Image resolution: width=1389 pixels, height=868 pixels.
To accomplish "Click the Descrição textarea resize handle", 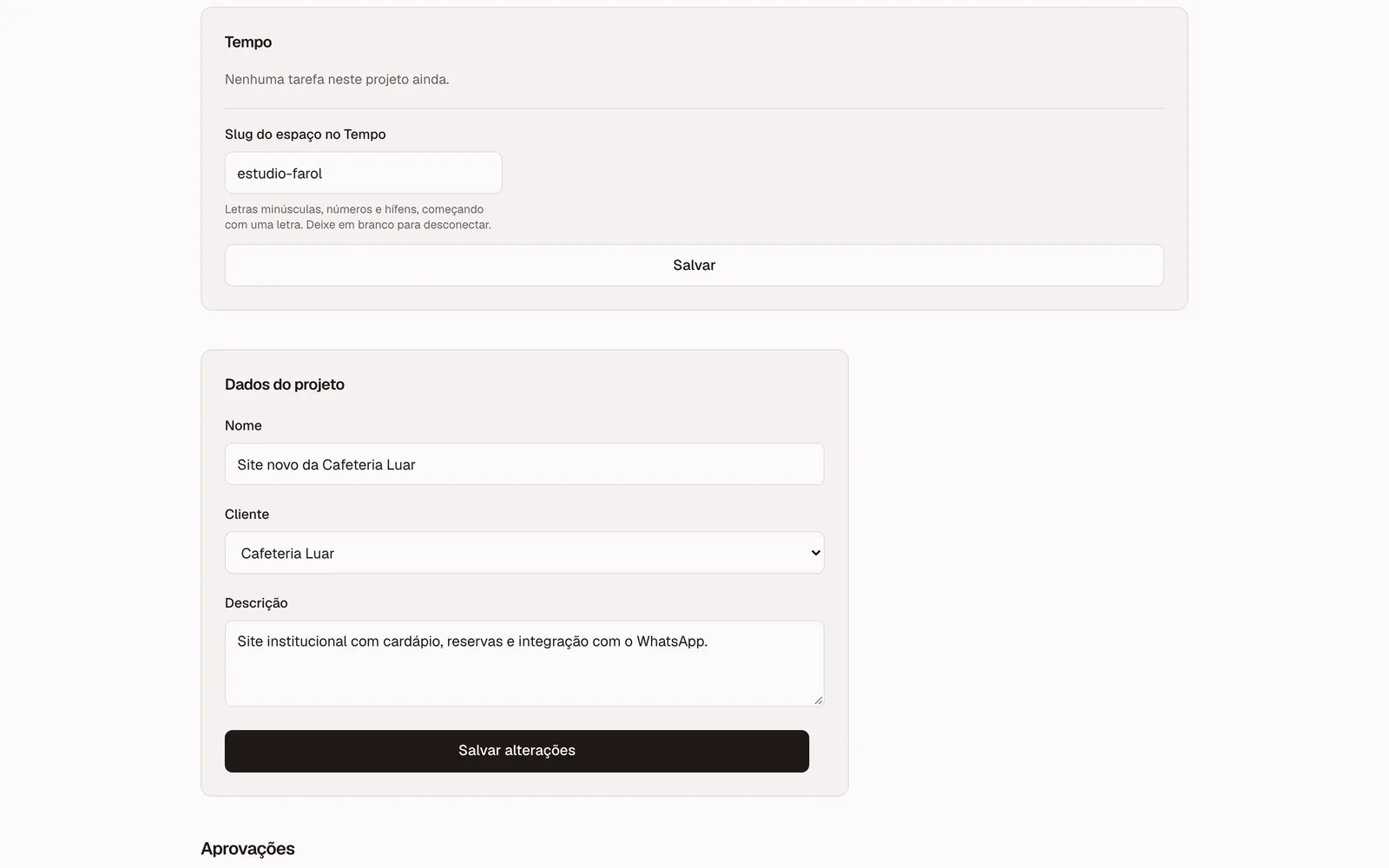I will [818, 700].
